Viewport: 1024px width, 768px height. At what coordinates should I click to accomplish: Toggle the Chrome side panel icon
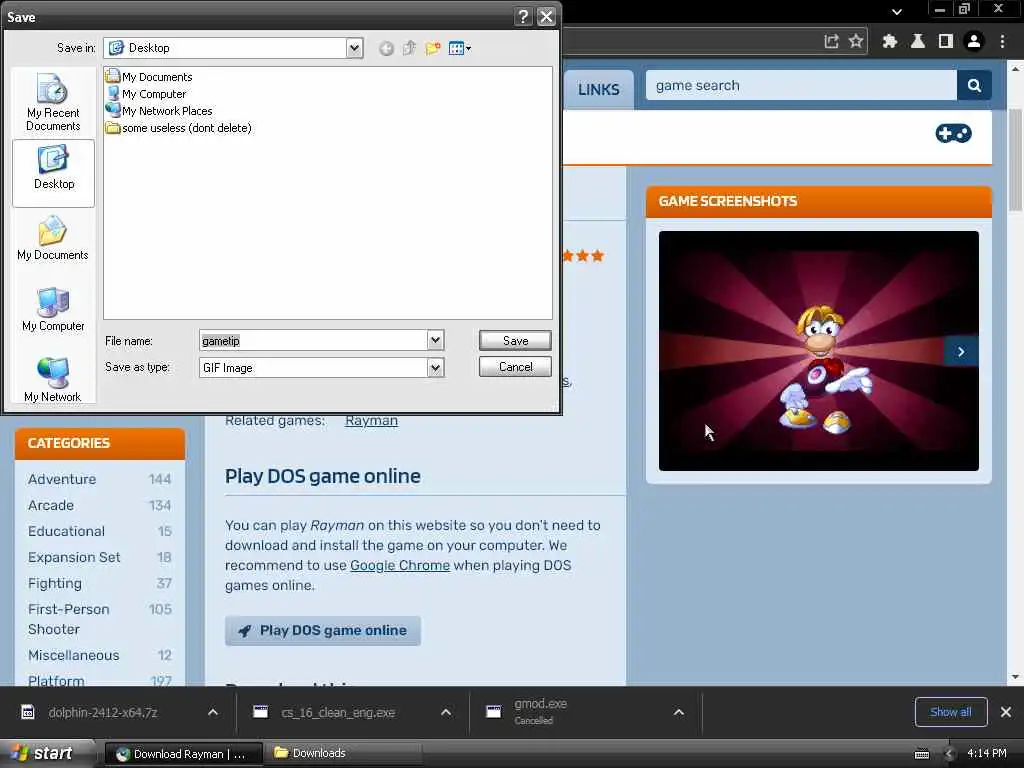pos(945,42)
